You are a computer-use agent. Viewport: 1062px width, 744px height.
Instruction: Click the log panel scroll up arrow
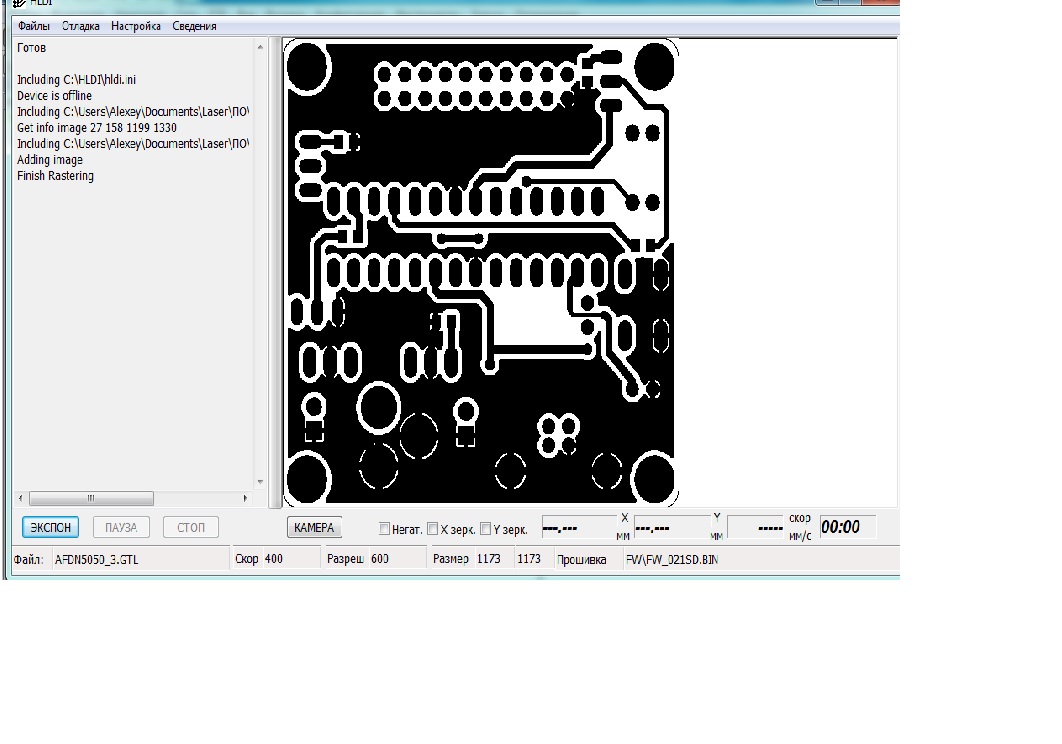[260, 47]
